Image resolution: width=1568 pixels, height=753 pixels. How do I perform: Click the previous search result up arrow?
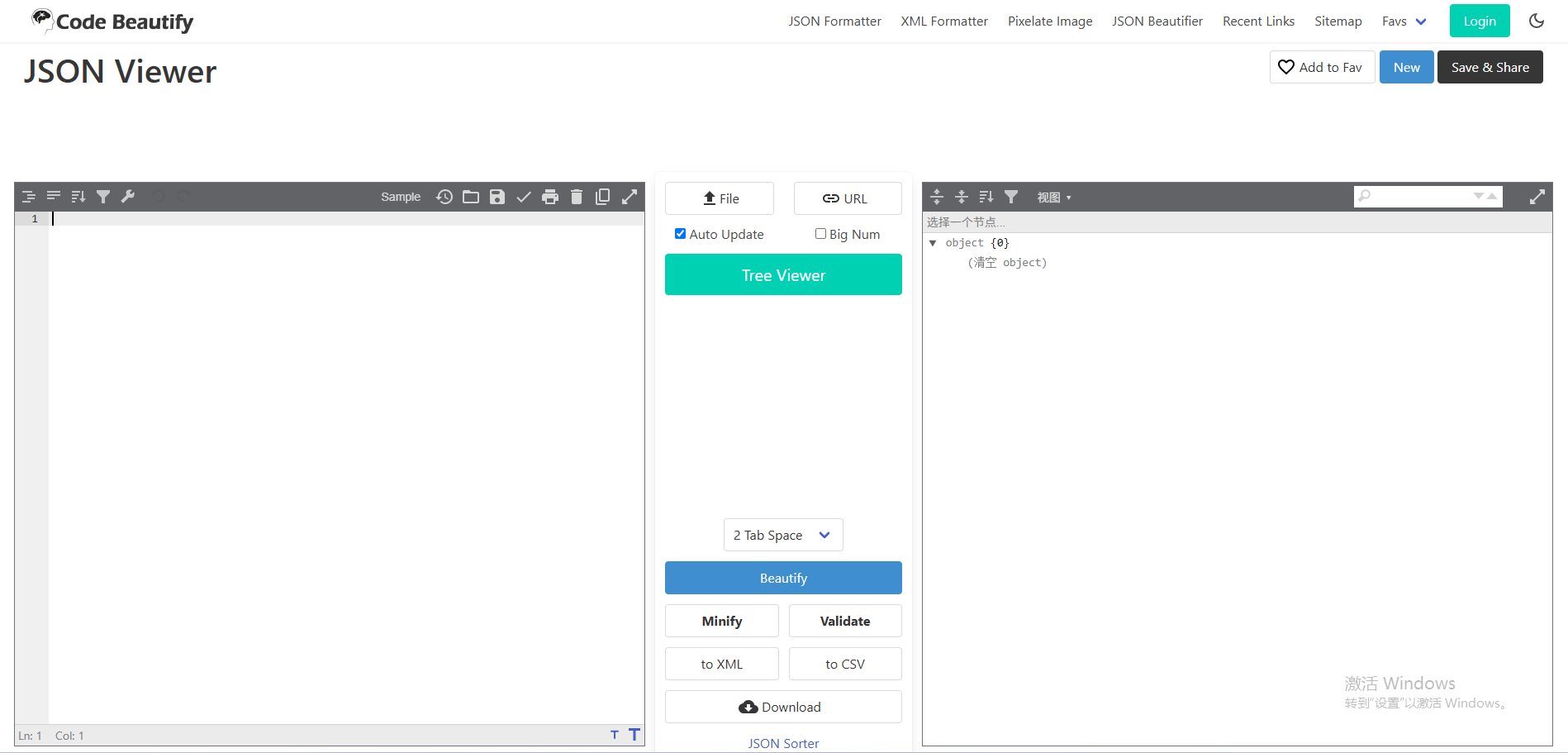click(1492, 196)
